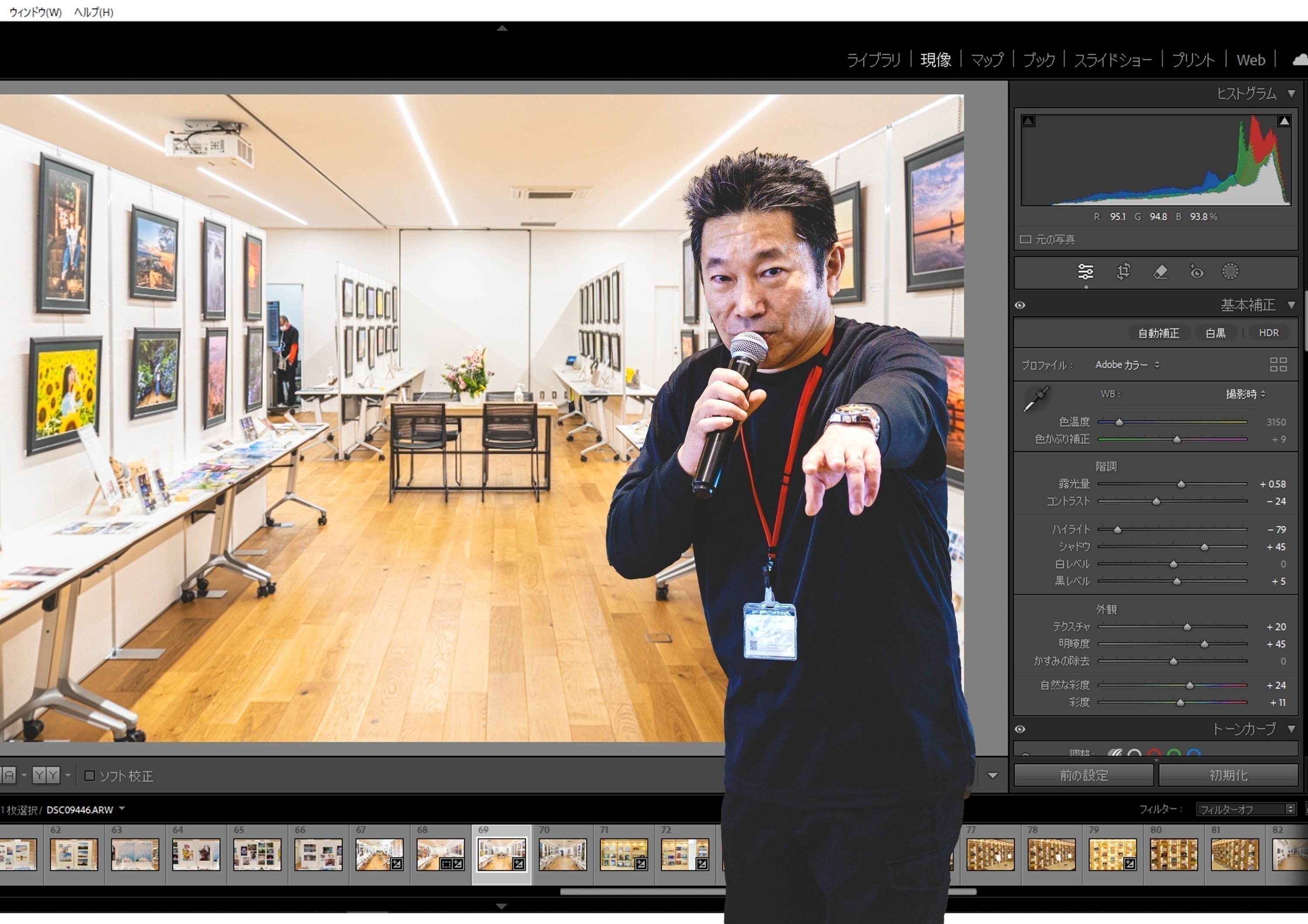This screenshot has width=1308, height=924.
Task: Toggle highlight clipping indicator in histogram
Action: [x=1284, y=121]
